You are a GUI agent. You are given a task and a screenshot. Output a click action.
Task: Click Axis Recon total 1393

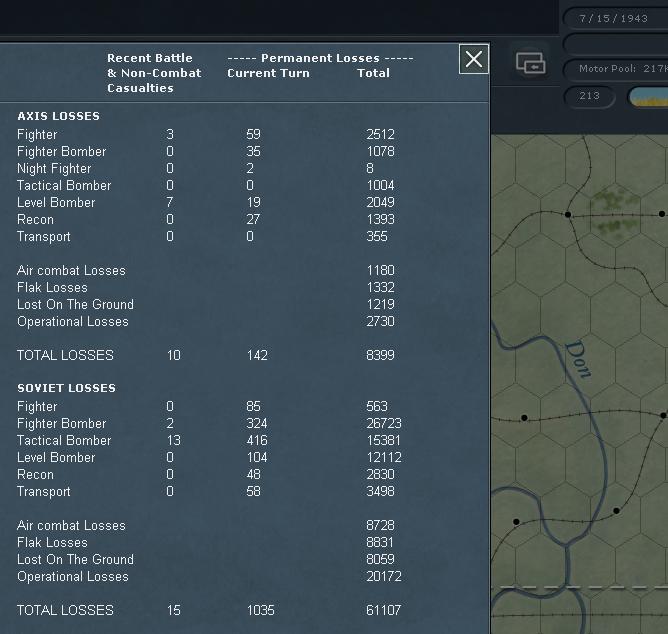tap(380, 219)
